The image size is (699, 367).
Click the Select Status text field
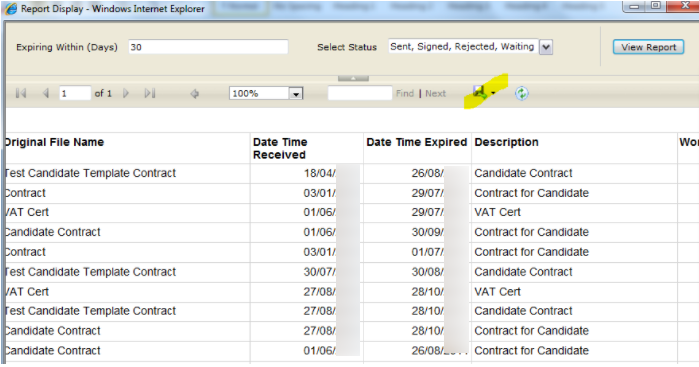[x=463, y=46]
